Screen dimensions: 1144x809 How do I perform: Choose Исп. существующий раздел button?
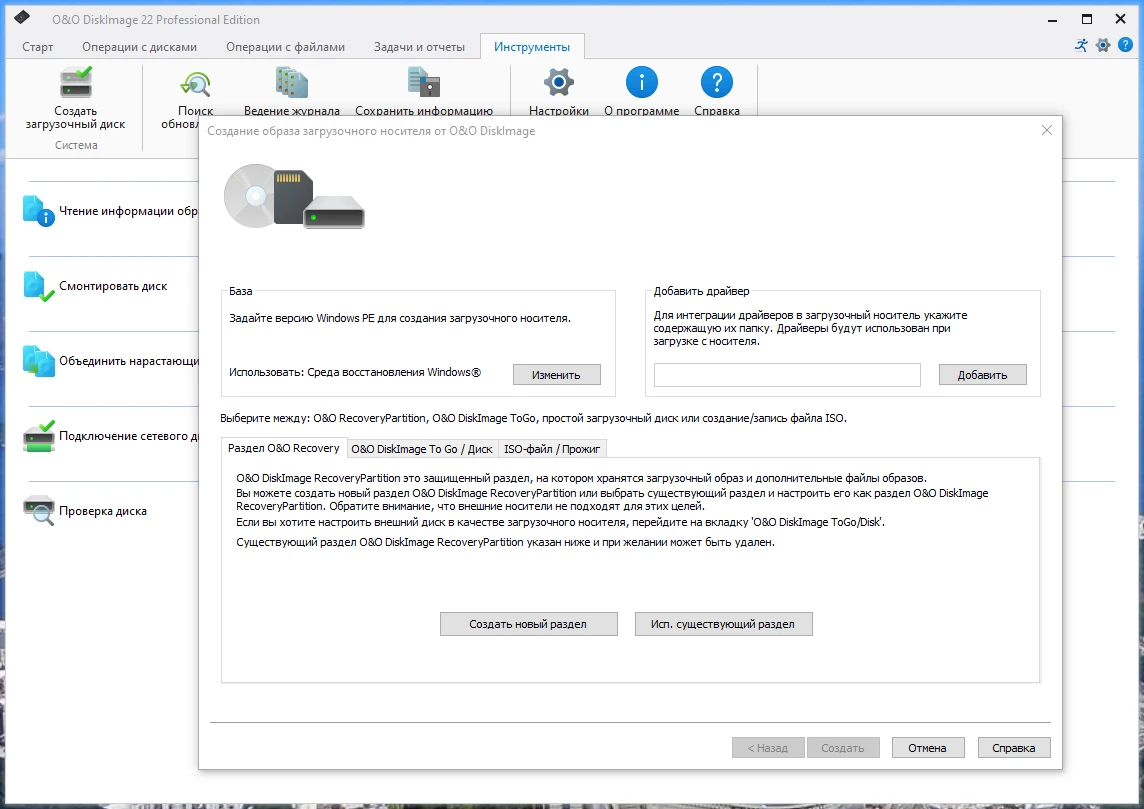coord(723,624)
